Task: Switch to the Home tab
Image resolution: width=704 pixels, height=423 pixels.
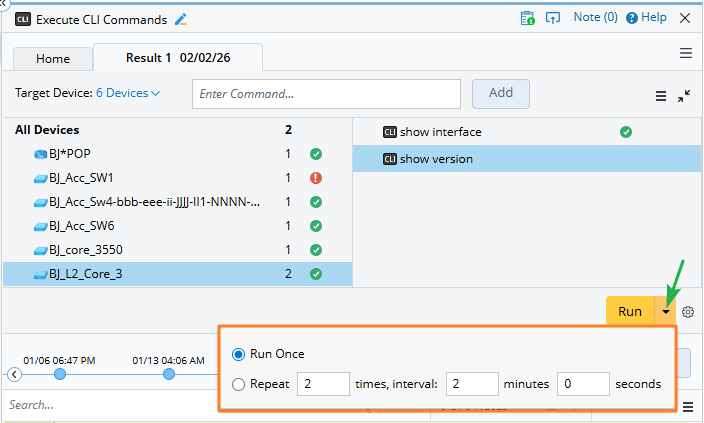Action: (53, 58)
